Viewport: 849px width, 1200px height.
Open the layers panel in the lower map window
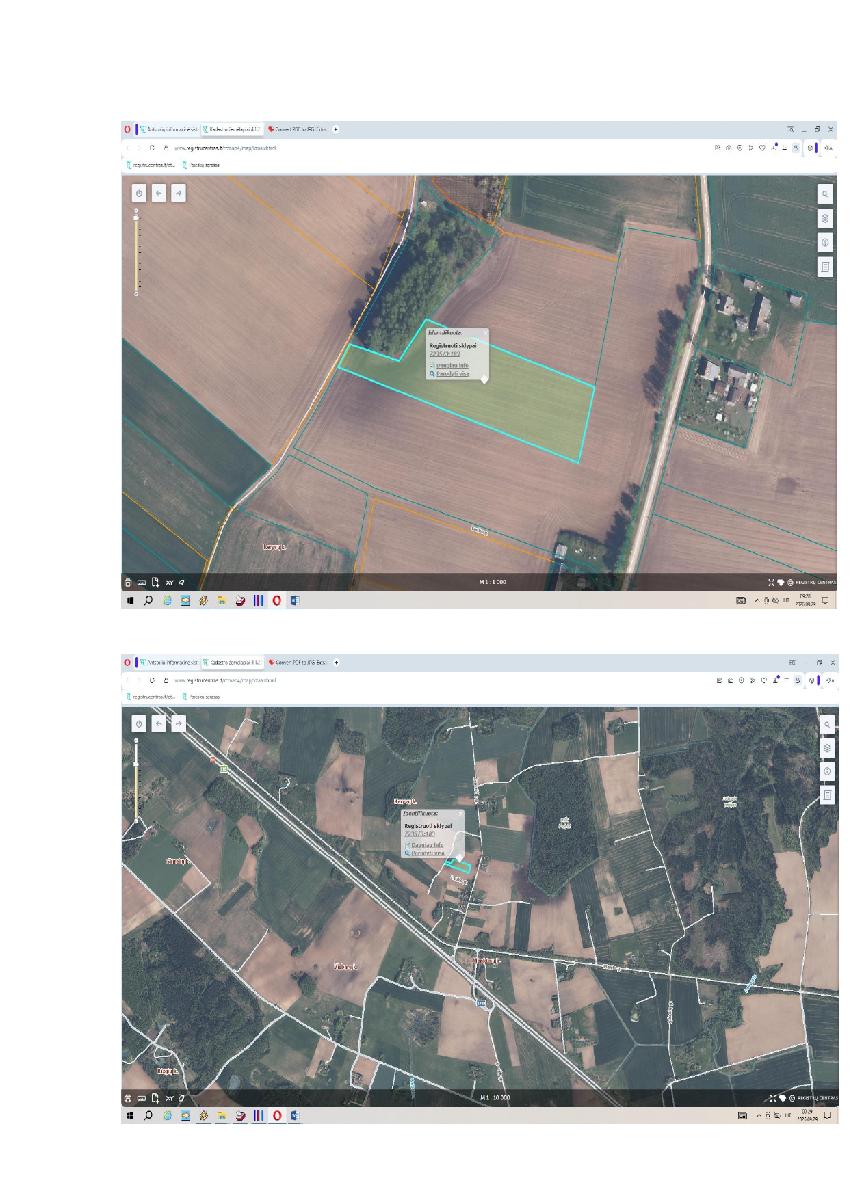[x=826, y=748]
